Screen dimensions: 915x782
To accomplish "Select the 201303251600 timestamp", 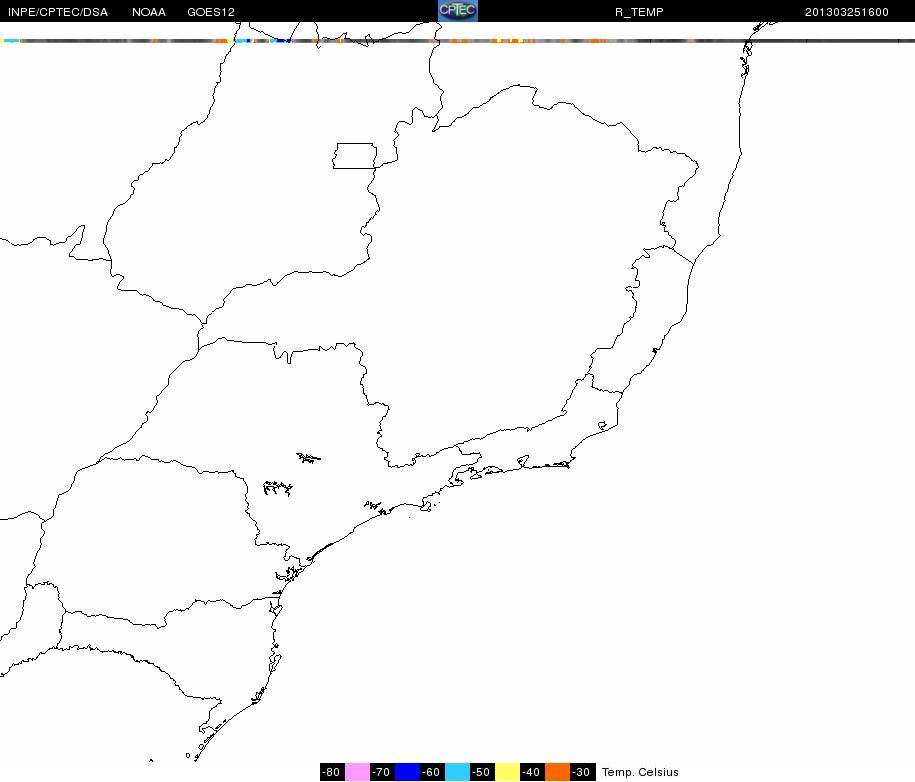I will click(846, 12).
